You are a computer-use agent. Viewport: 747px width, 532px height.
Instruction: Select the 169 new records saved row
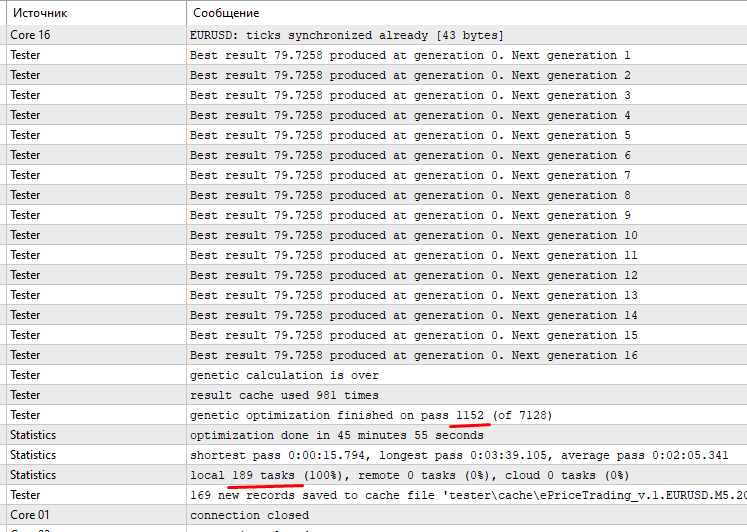[377, 495]
